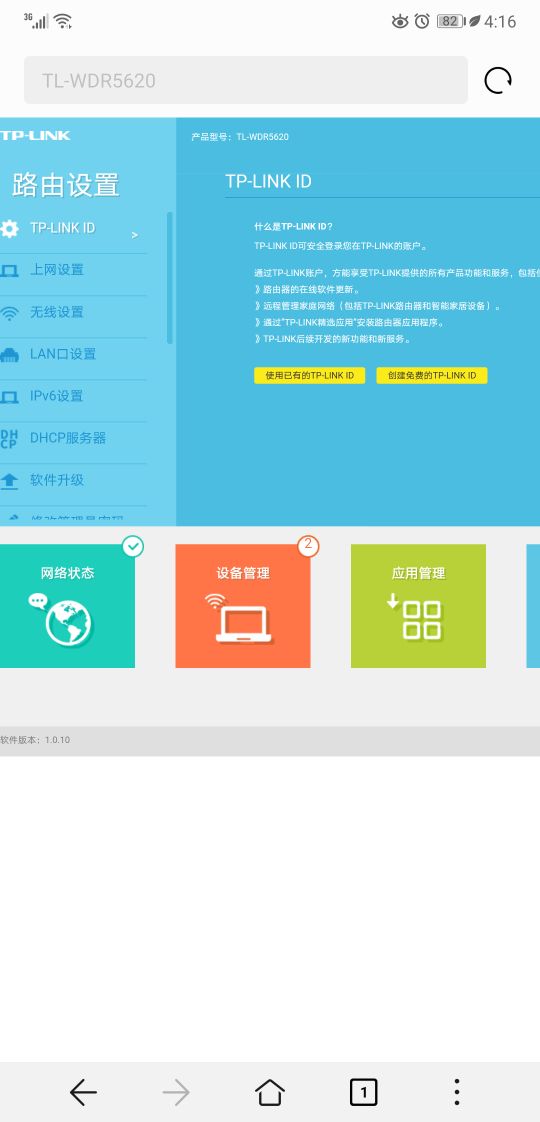Click the 路由设置 heading
540x1122 pixels.
(x=66, y=185)
